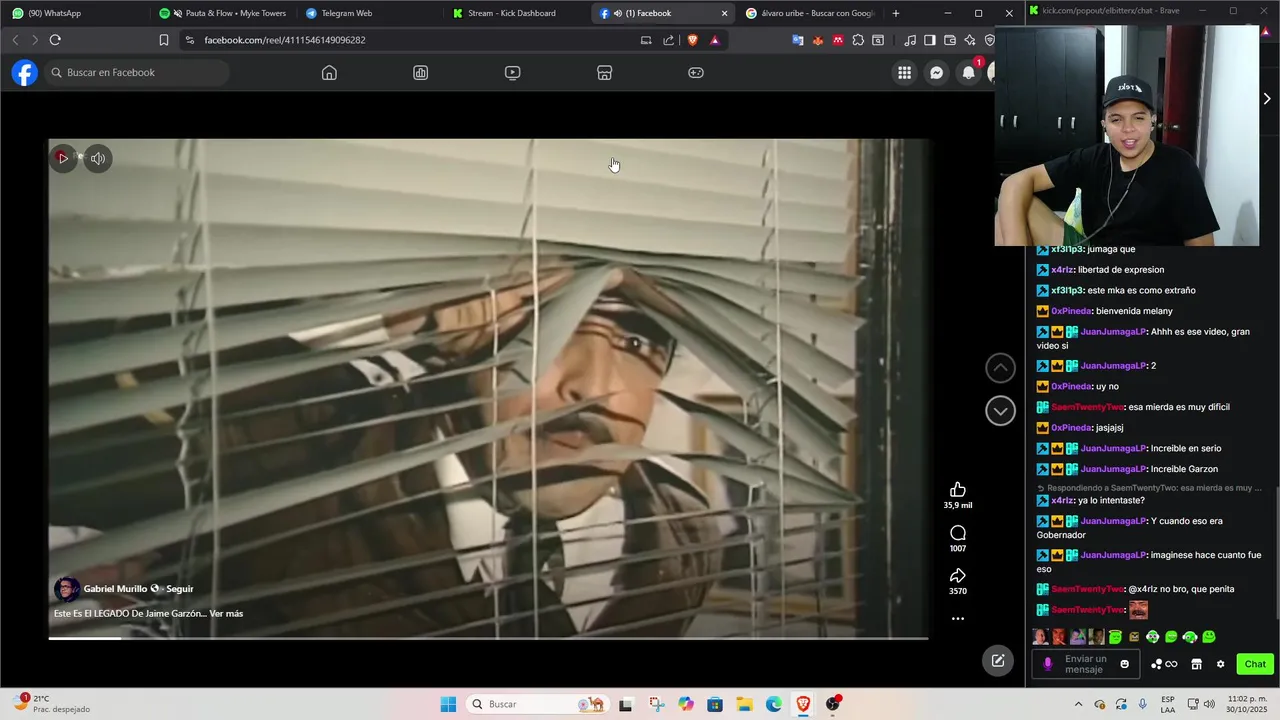Click the purple microphone icon in chat
Screen dimensions: 1280x720
pyautogui.click(x=1048, y=664)
